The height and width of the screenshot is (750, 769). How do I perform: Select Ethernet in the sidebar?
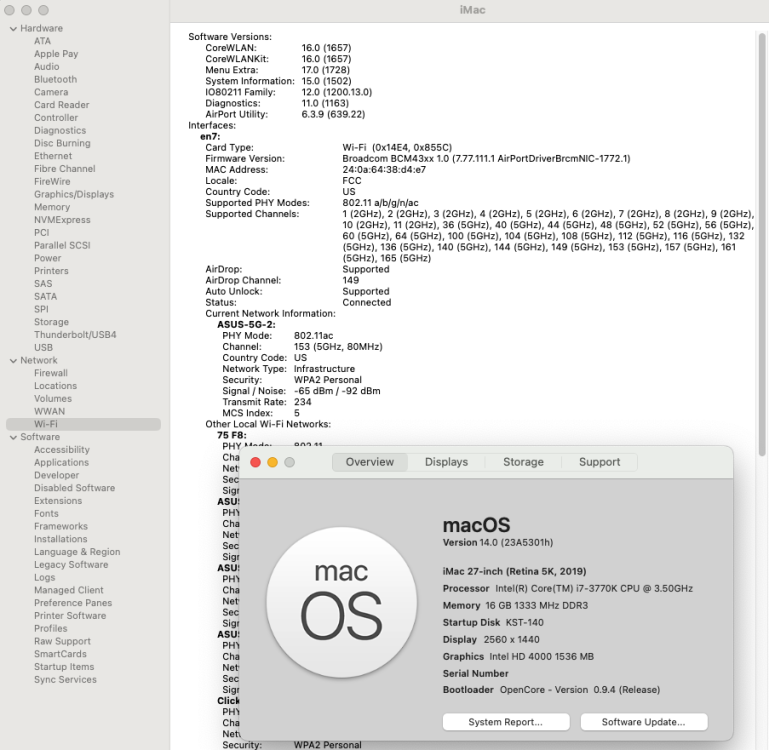coord(53,156)
